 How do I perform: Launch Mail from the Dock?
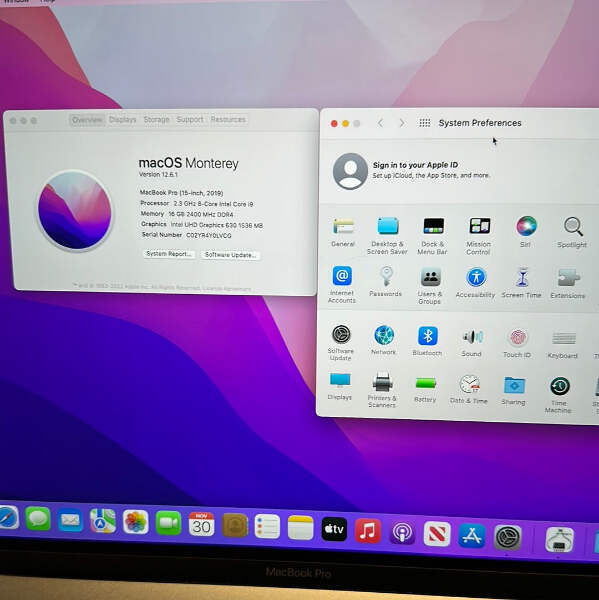(70, 520)
